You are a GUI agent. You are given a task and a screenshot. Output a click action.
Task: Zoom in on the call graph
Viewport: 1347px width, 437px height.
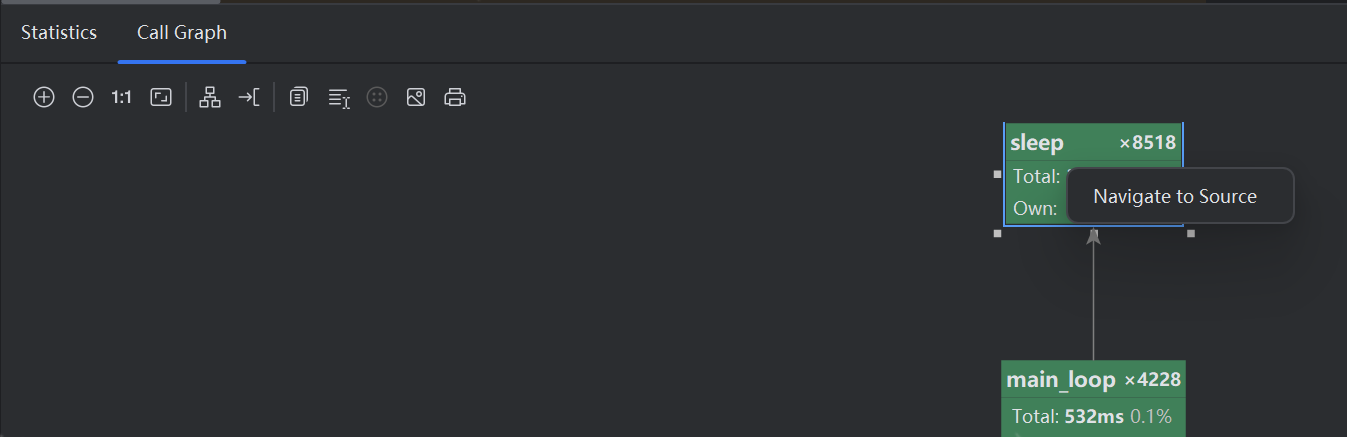tap(44, 97)
